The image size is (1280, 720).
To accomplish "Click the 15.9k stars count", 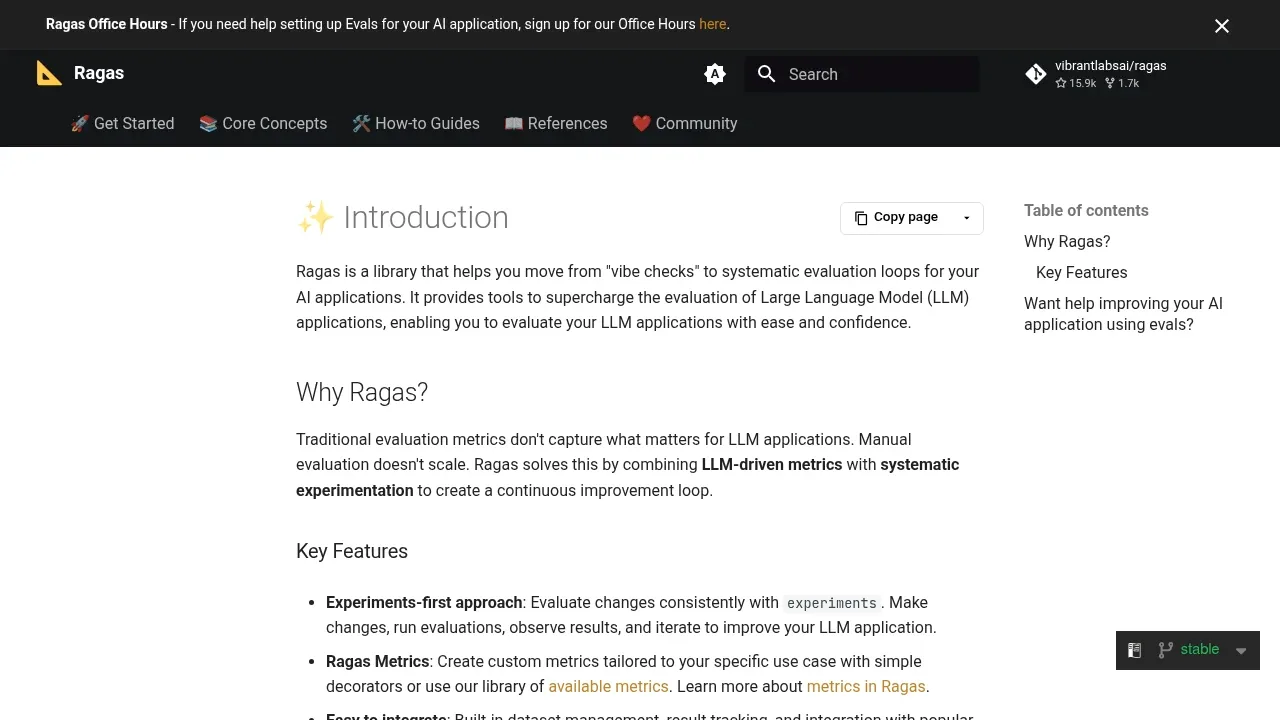I will (1076, 84).
